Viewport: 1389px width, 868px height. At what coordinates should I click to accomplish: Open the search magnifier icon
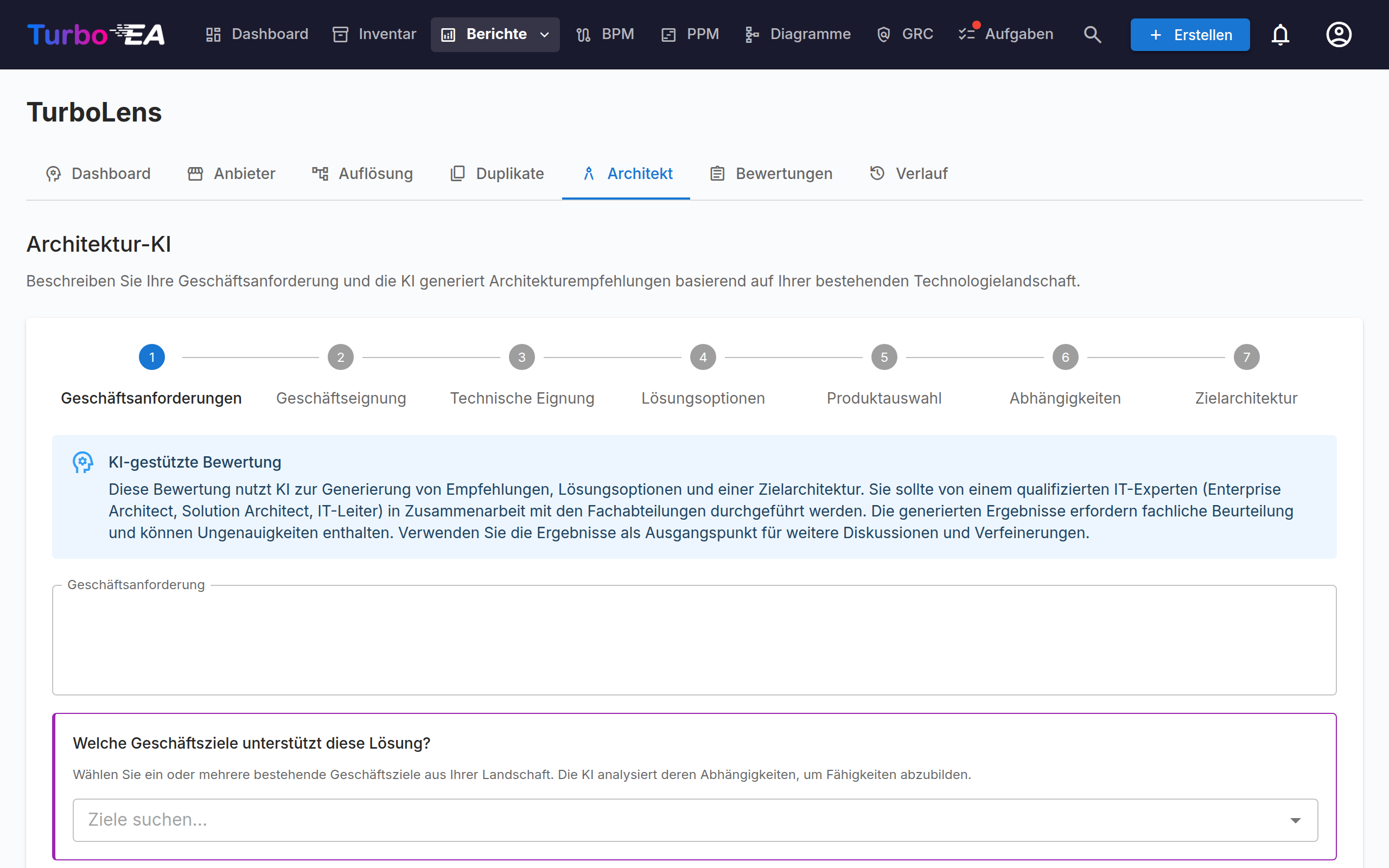point(1092,34)
